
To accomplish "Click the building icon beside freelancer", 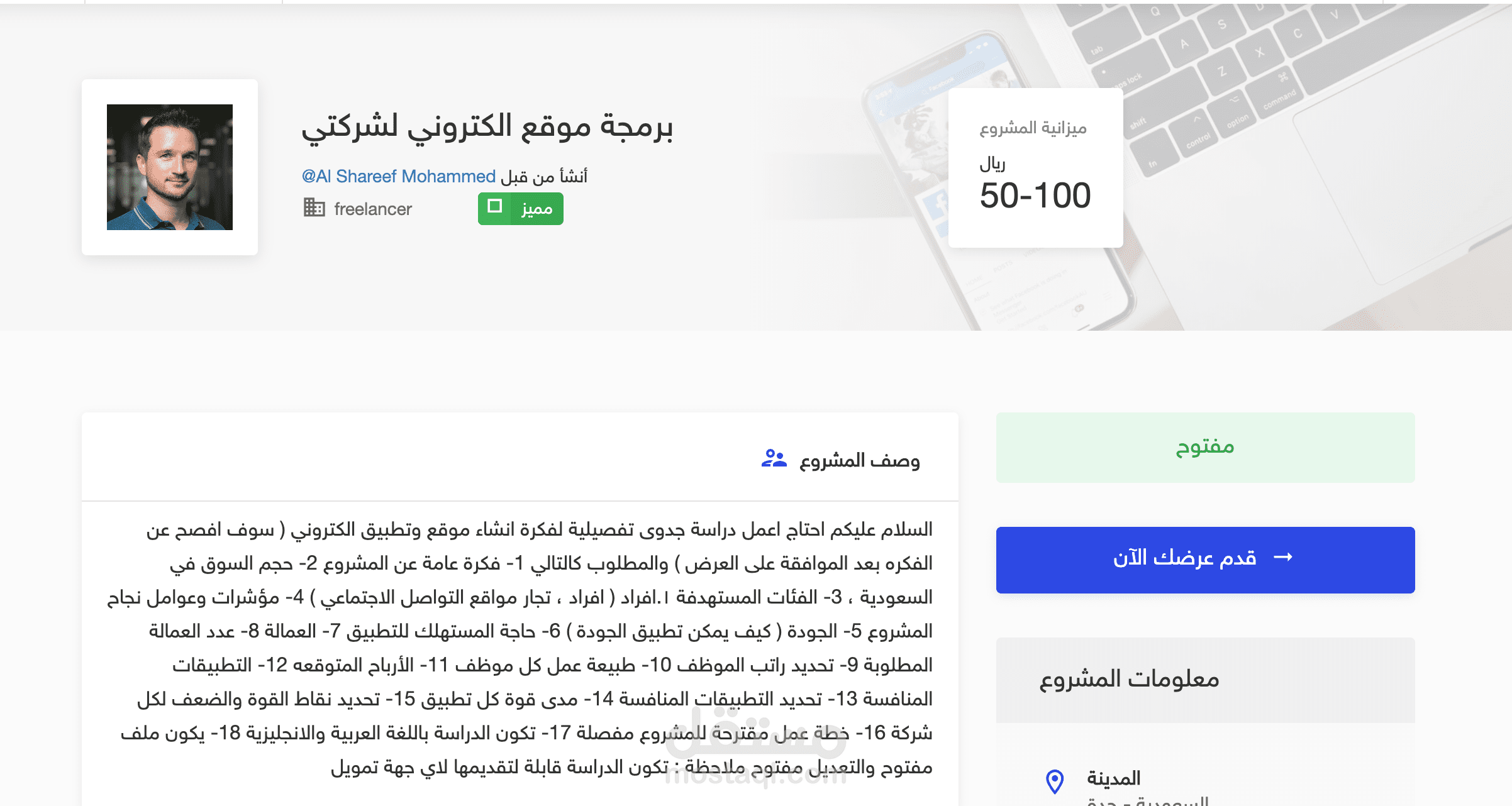I will tap(314, 207).
